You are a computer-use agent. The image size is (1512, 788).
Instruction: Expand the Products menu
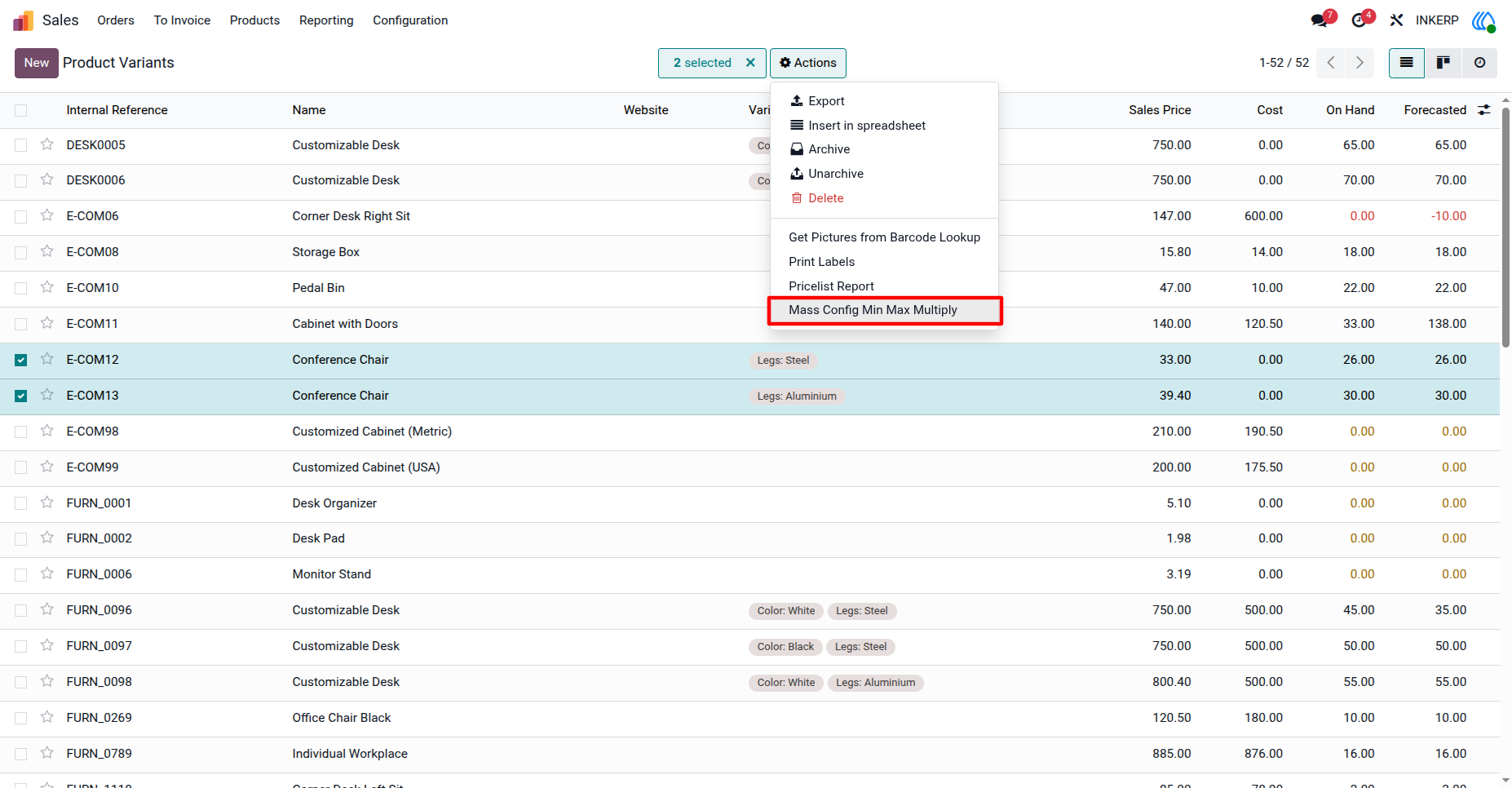click(x=254, y=20)
